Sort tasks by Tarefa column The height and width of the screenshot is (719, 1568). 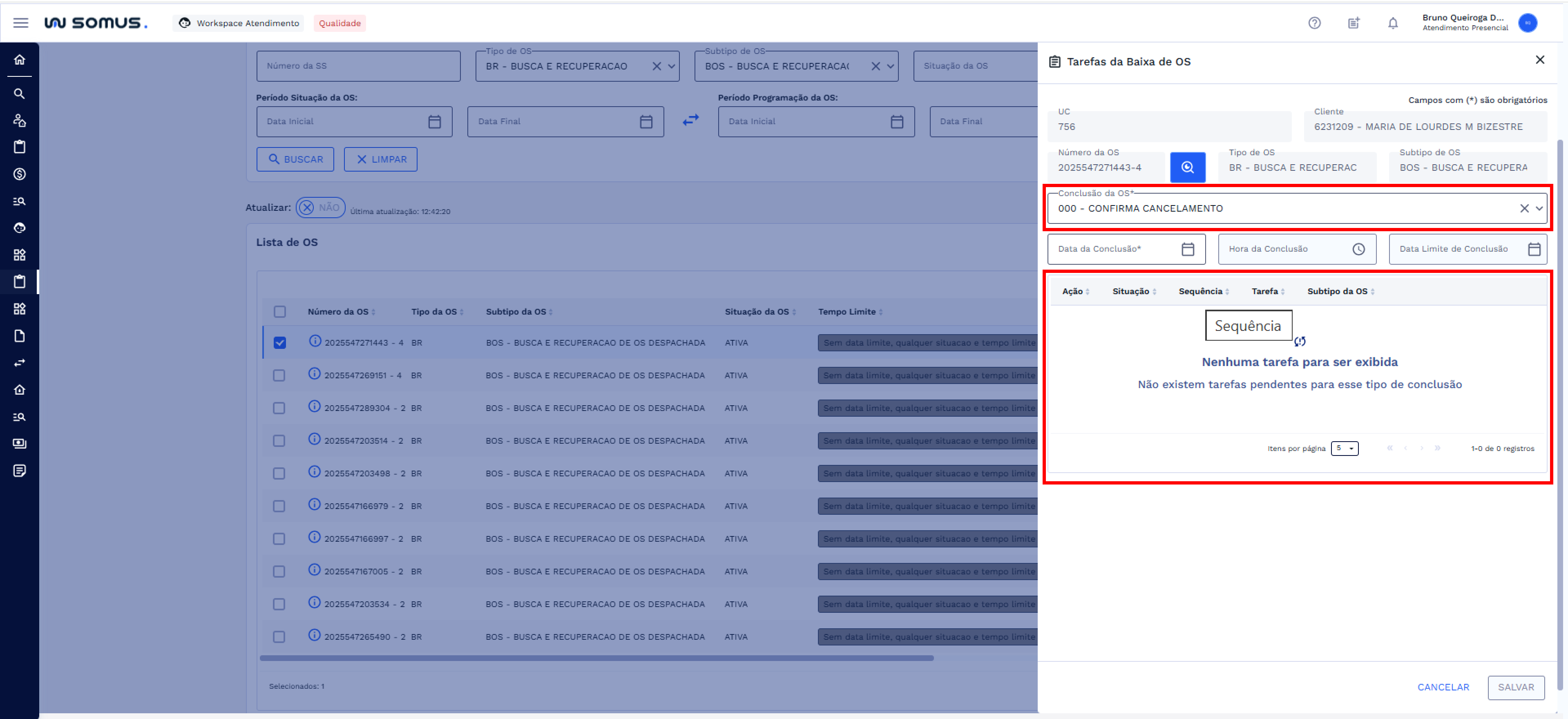point(1268,292)
